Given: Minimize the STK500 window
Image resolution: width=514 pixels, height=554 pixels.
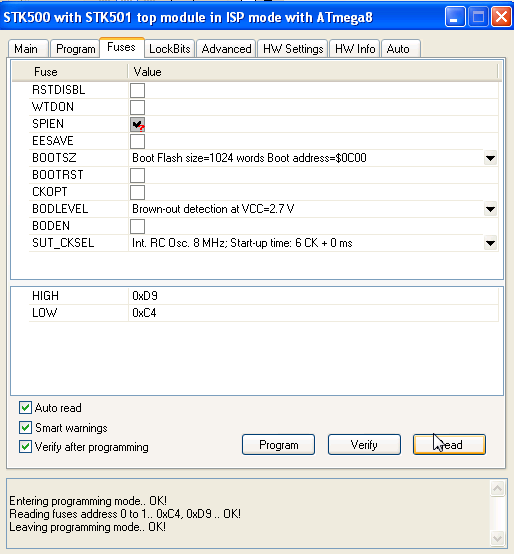Looking at the screenshot, I should (x=455, y=17).
